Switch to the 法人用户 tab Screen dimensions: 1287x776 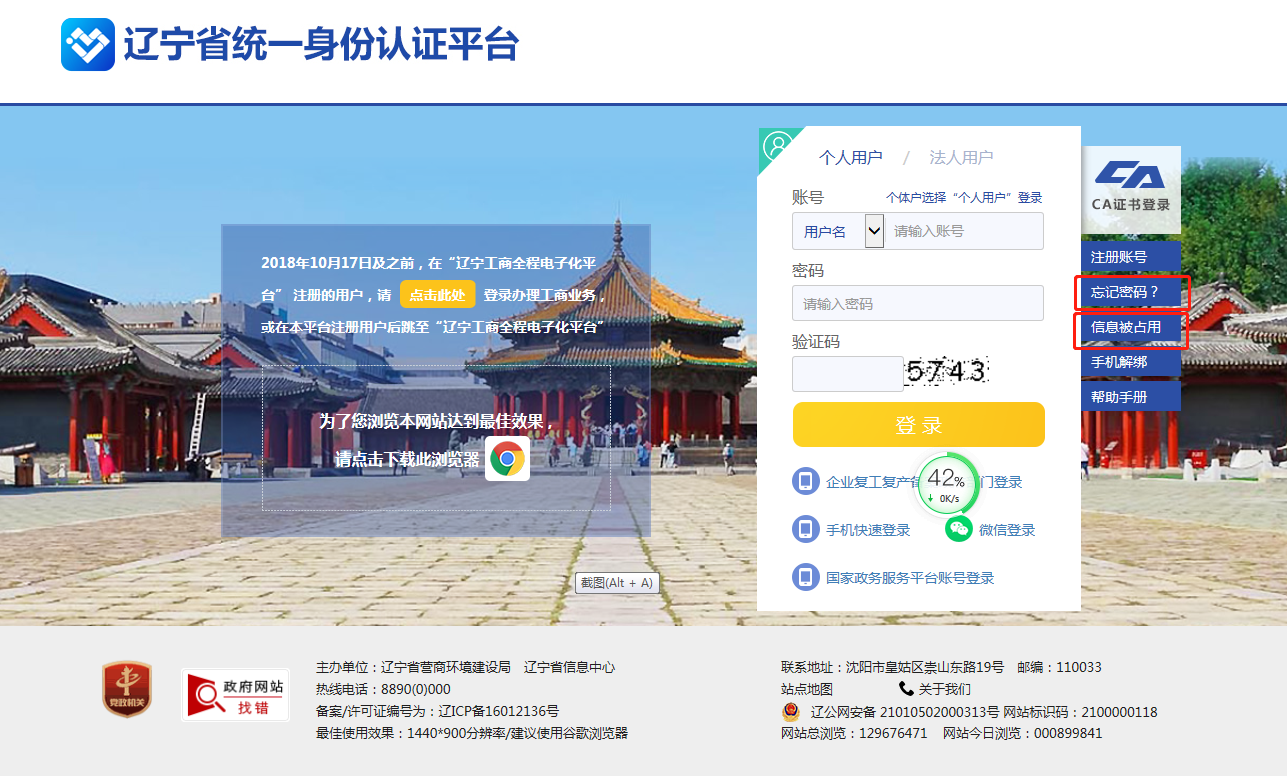(x=960, y=157)
